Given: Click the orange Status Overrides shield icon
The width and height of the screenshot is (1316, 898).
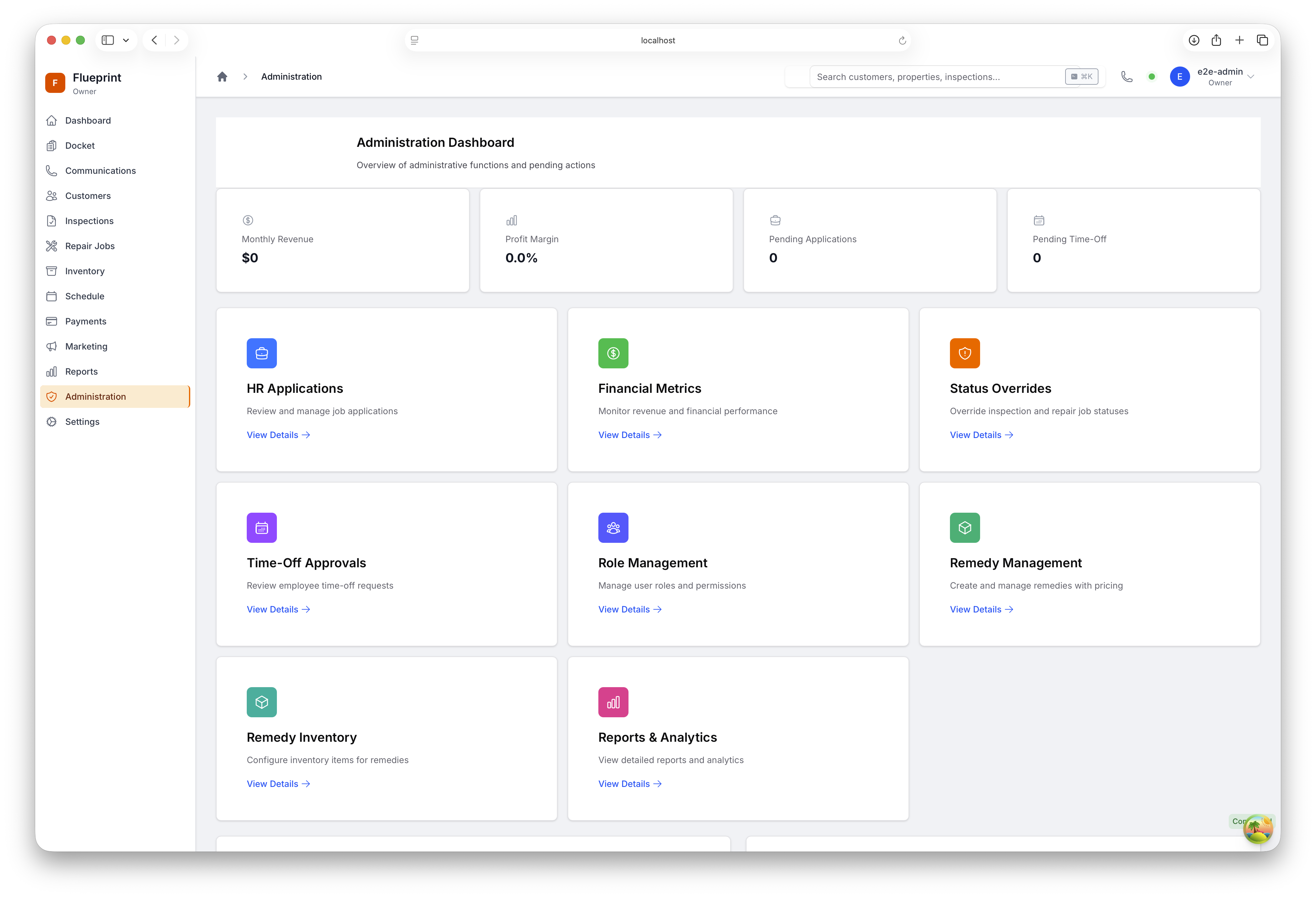Looking at the screenshot, I should pyautogui.click(x=964, y=353).
